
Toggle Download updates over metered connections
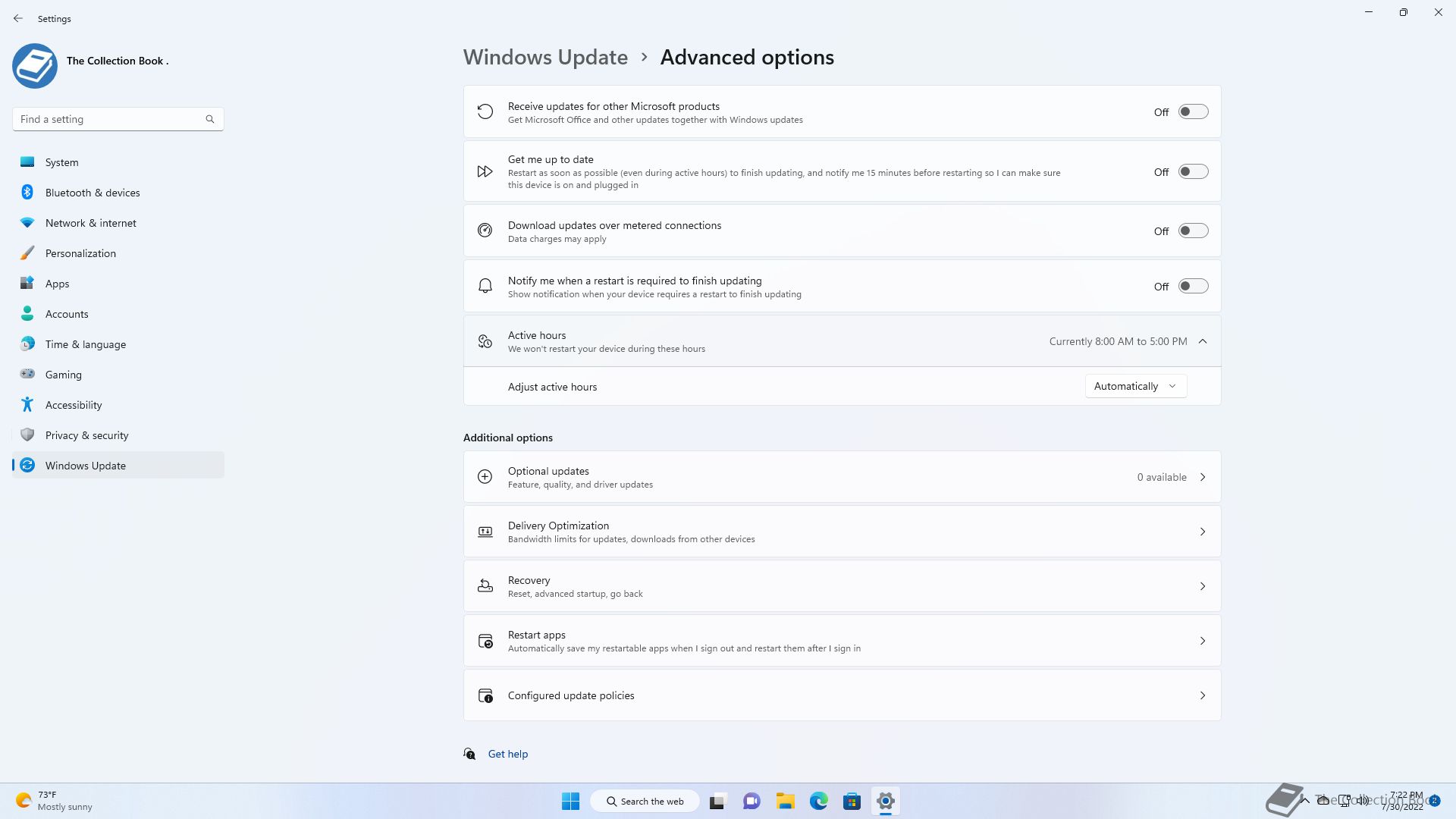tap(1193, 231)
